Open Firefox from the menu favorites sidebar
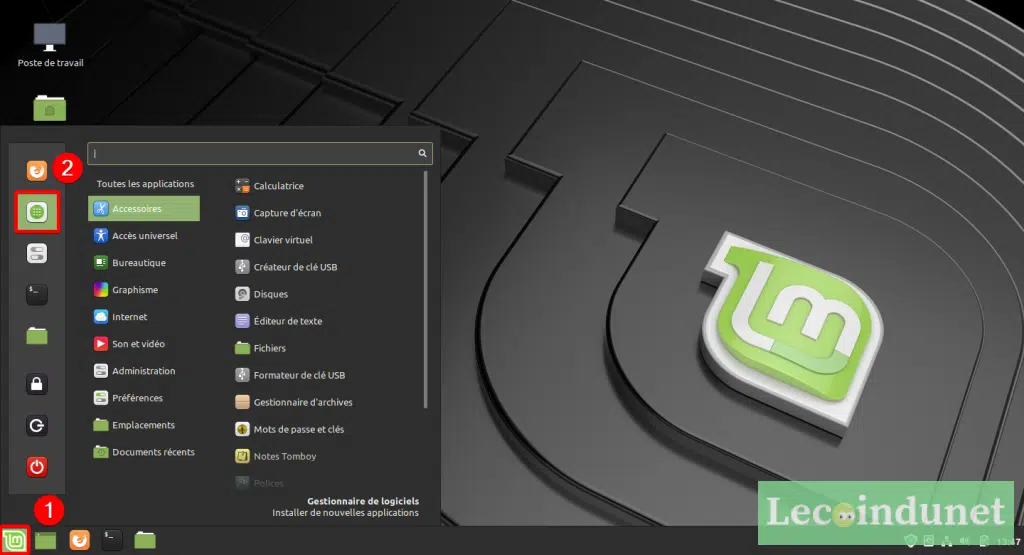This screenshot has height=555, width=1024. [37, 170]
